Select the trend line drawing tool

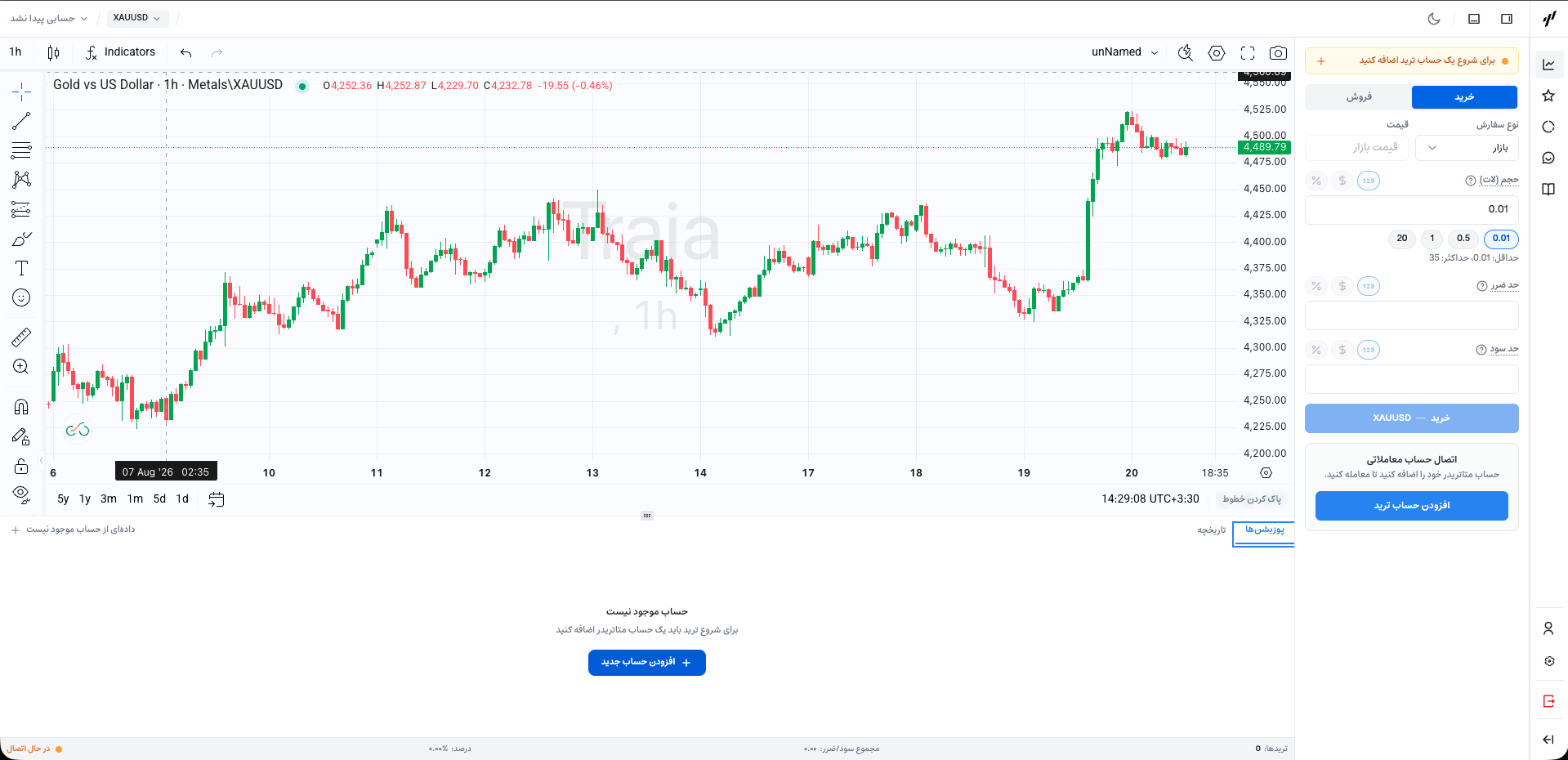coord(21,121)
